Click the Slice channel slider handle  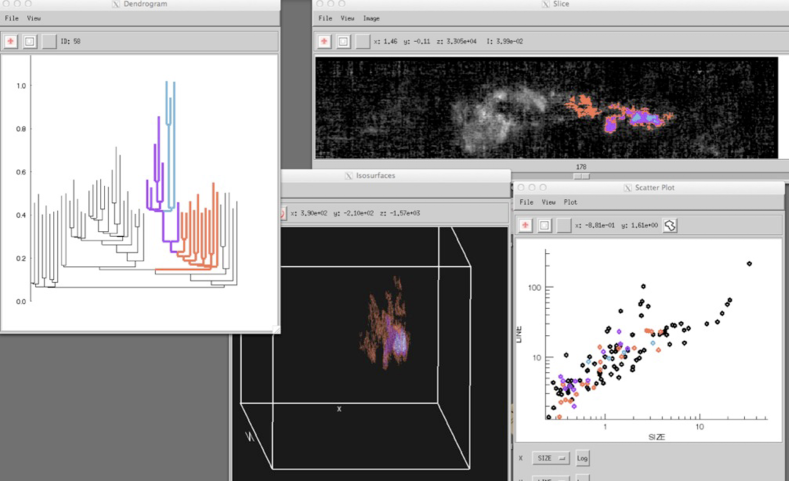click(580, 175)
